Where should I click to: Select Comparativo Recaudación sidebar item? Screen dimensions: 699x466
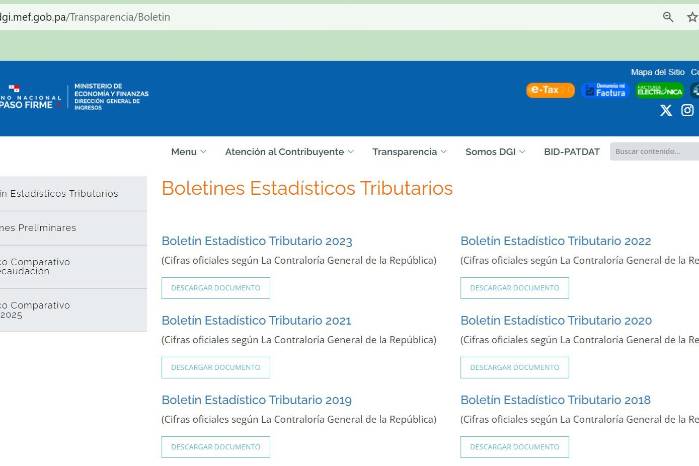(73, 267)
